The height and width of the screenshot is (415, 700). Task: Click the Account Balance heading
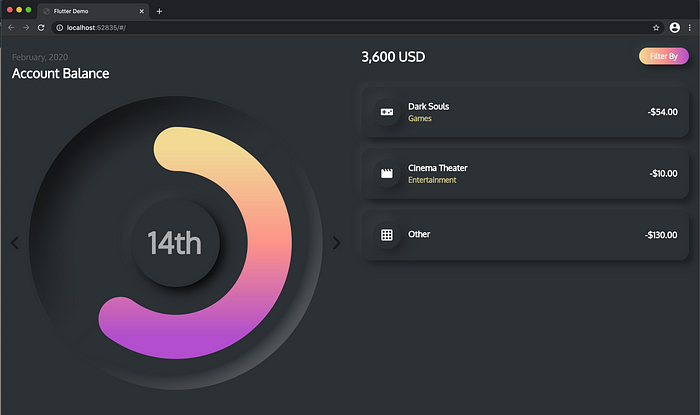pyautogui.click(x=60, y=73)
